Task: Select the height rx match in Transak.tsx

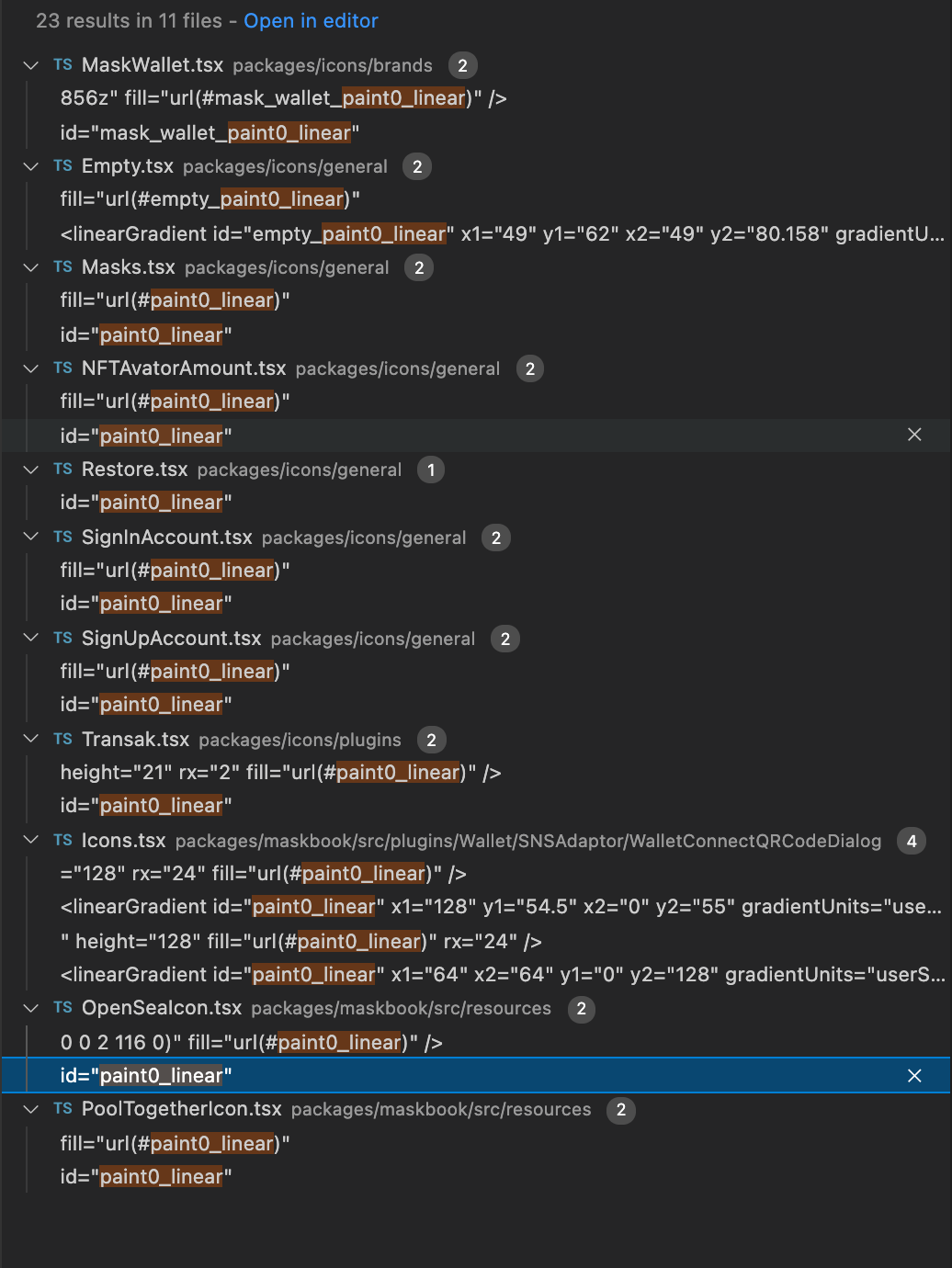Action: [276, 772]
